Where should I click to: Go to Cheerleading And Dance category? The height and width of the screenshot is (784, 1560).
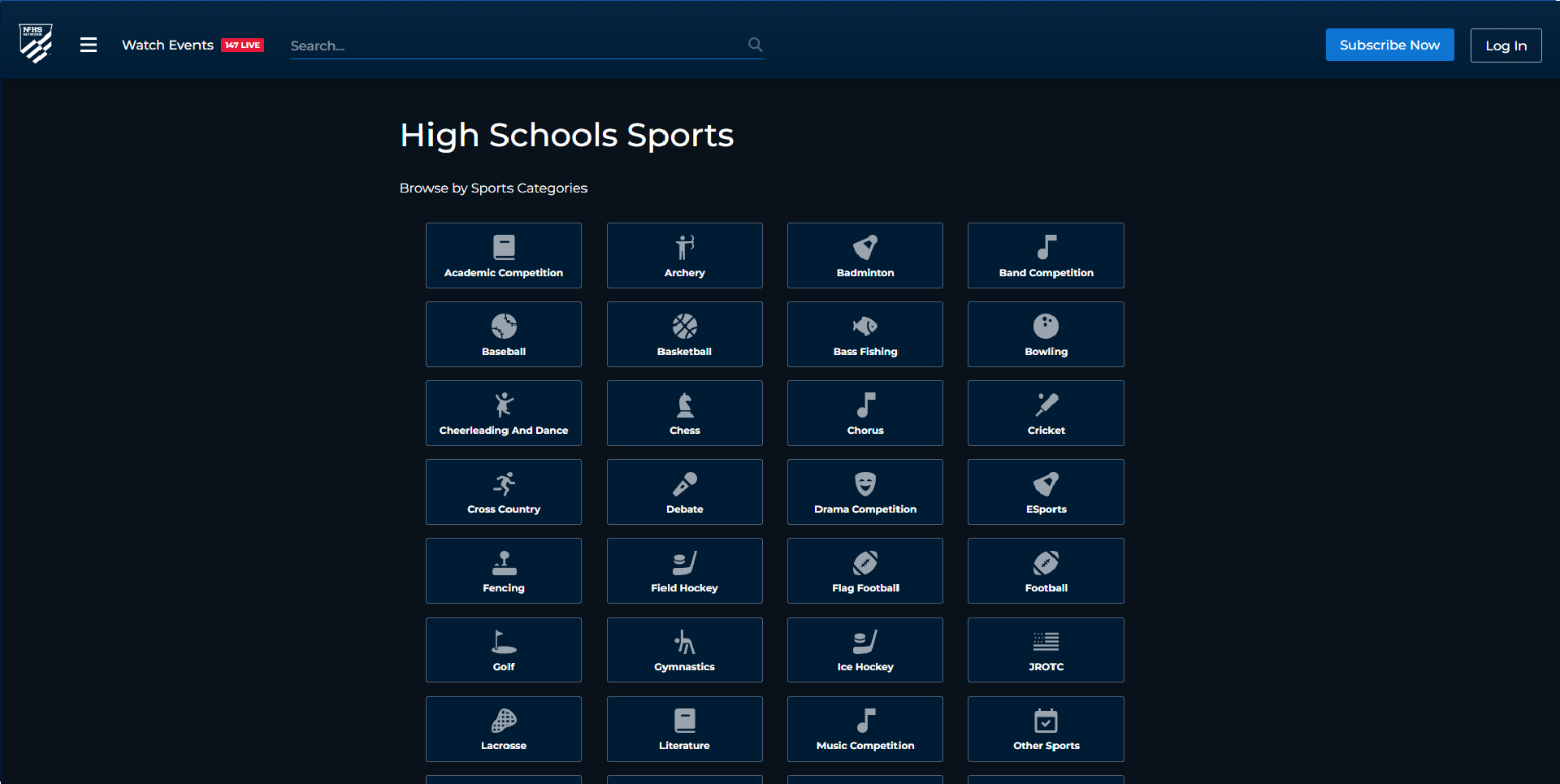[x=504, y=413]
